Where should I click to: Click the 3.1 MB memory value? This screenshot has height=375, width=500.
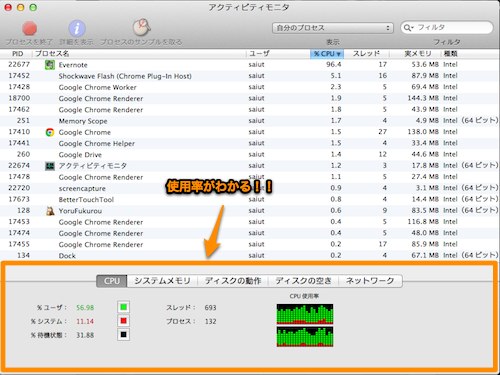[x=427, y=188]
